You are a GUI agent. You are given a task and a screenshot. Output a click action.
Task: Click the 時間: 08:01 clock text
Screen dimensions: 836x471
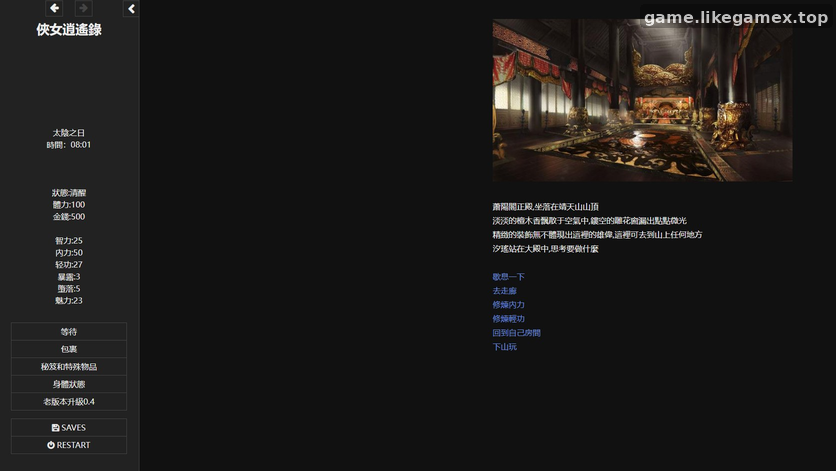pyautogui.click(x=69, y=145)
